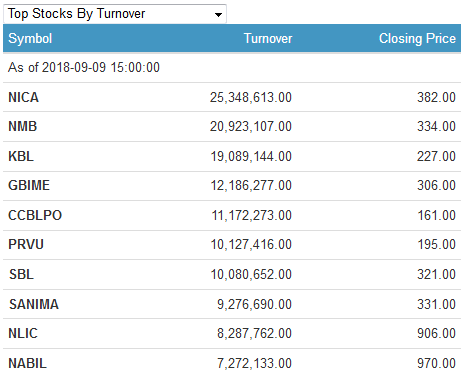Screen dimensions: 466x373
Task: Click NICA turnover value 25,348,613.00
Action: (251, 97)
